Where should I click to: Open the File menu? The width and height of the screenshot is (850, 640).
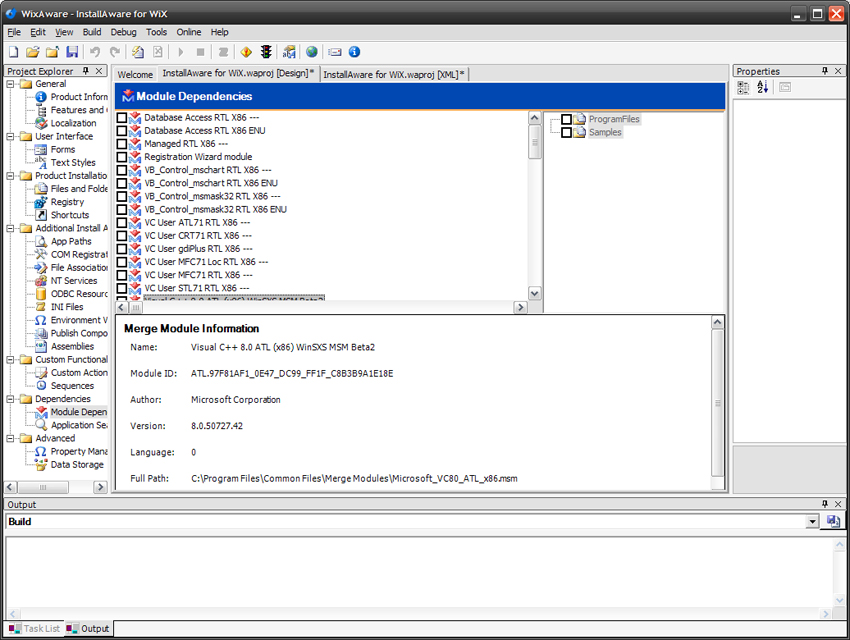pos(14,32)
